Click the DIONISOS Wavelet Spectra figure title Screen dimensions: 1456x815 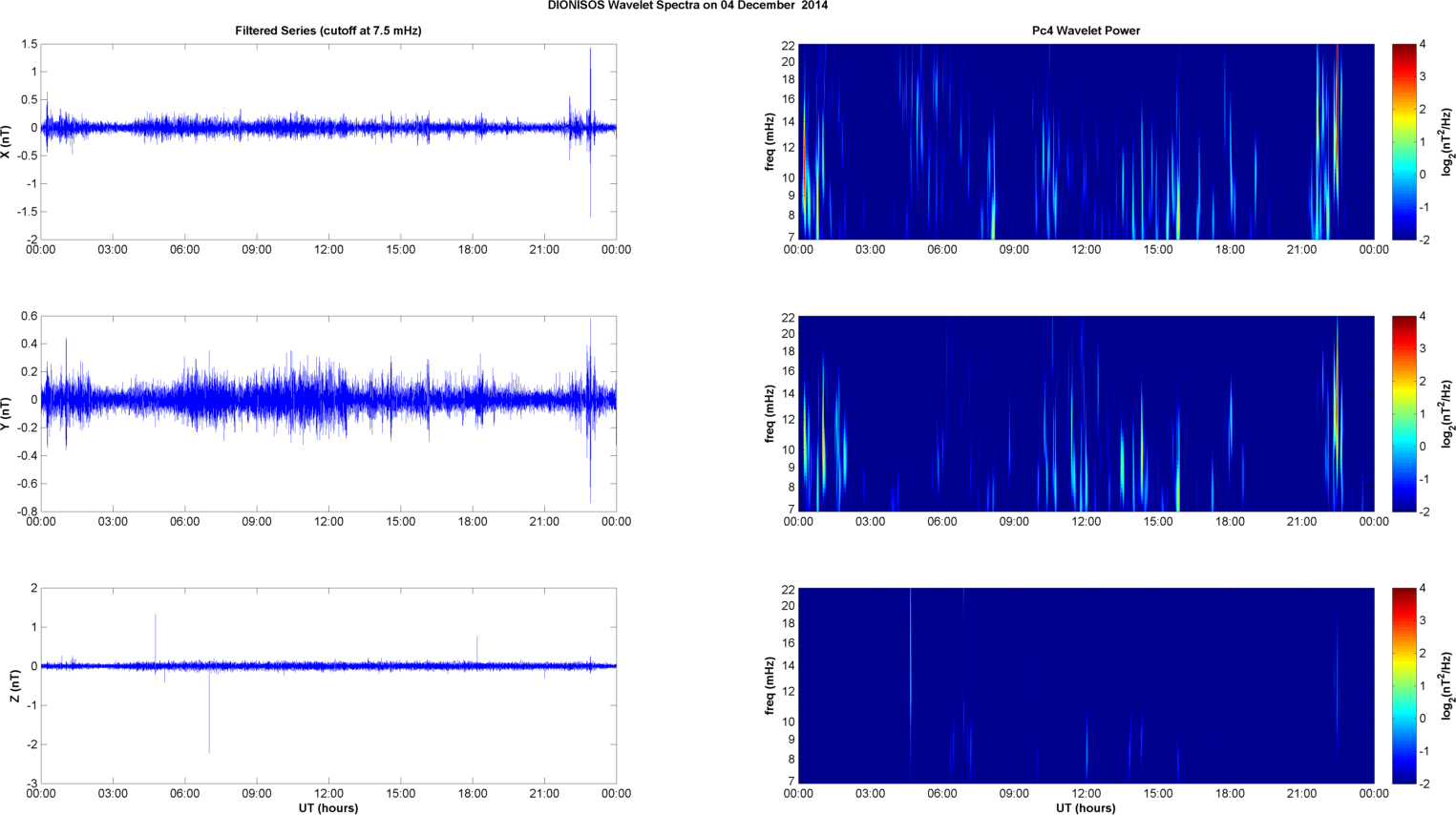point(687,6)
